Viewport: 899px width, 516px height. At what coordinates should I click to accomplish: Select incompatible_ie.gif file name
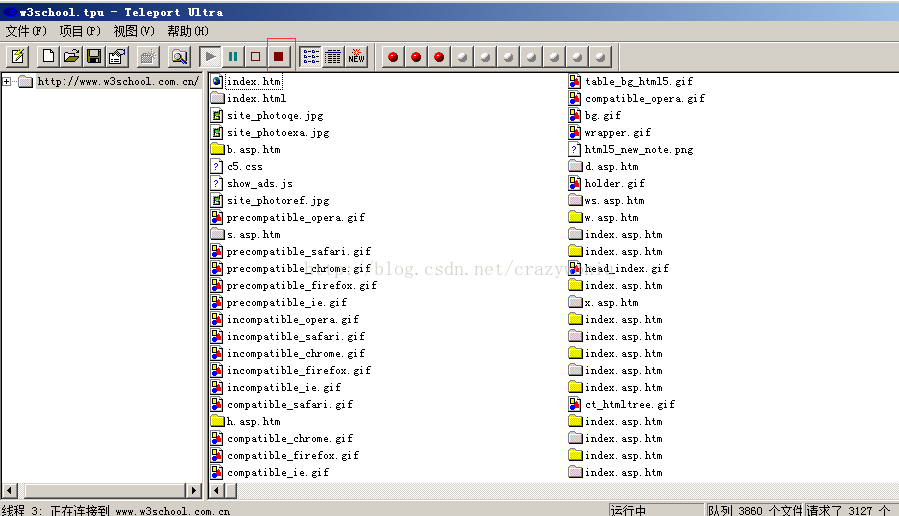click(x=284, y=388)
